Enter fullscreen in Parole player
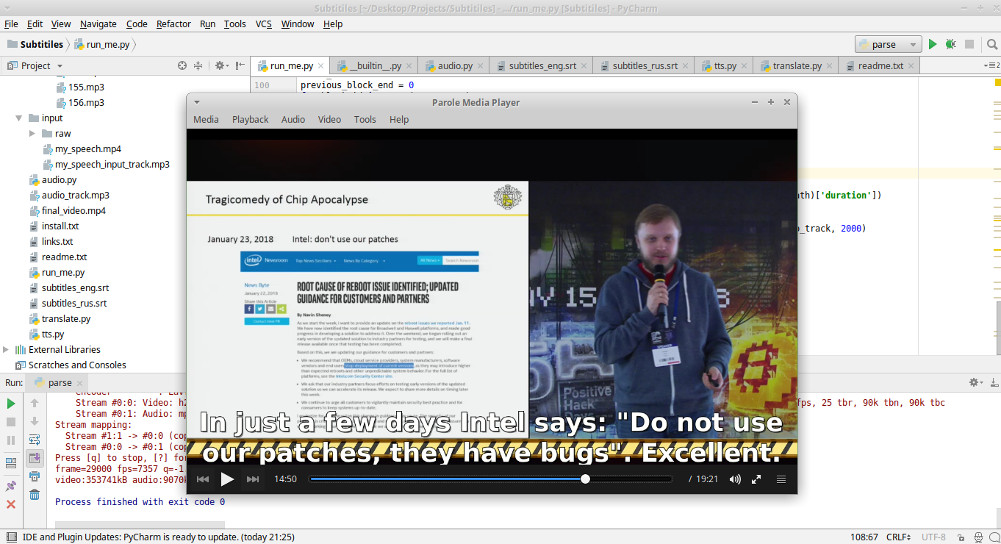 (x=756, y=479)
